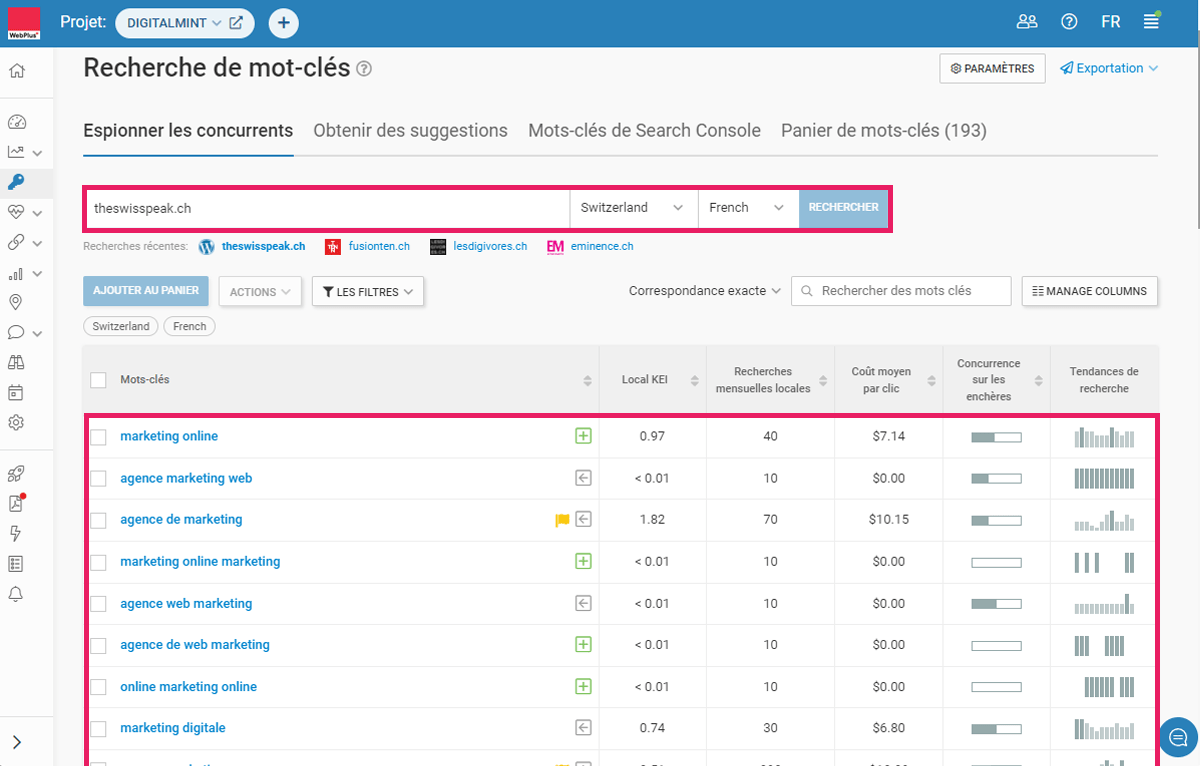Viewport: 1200px width, 766px height.
Task: Open the Correspondance exacte dropdown
Action: 705,291
